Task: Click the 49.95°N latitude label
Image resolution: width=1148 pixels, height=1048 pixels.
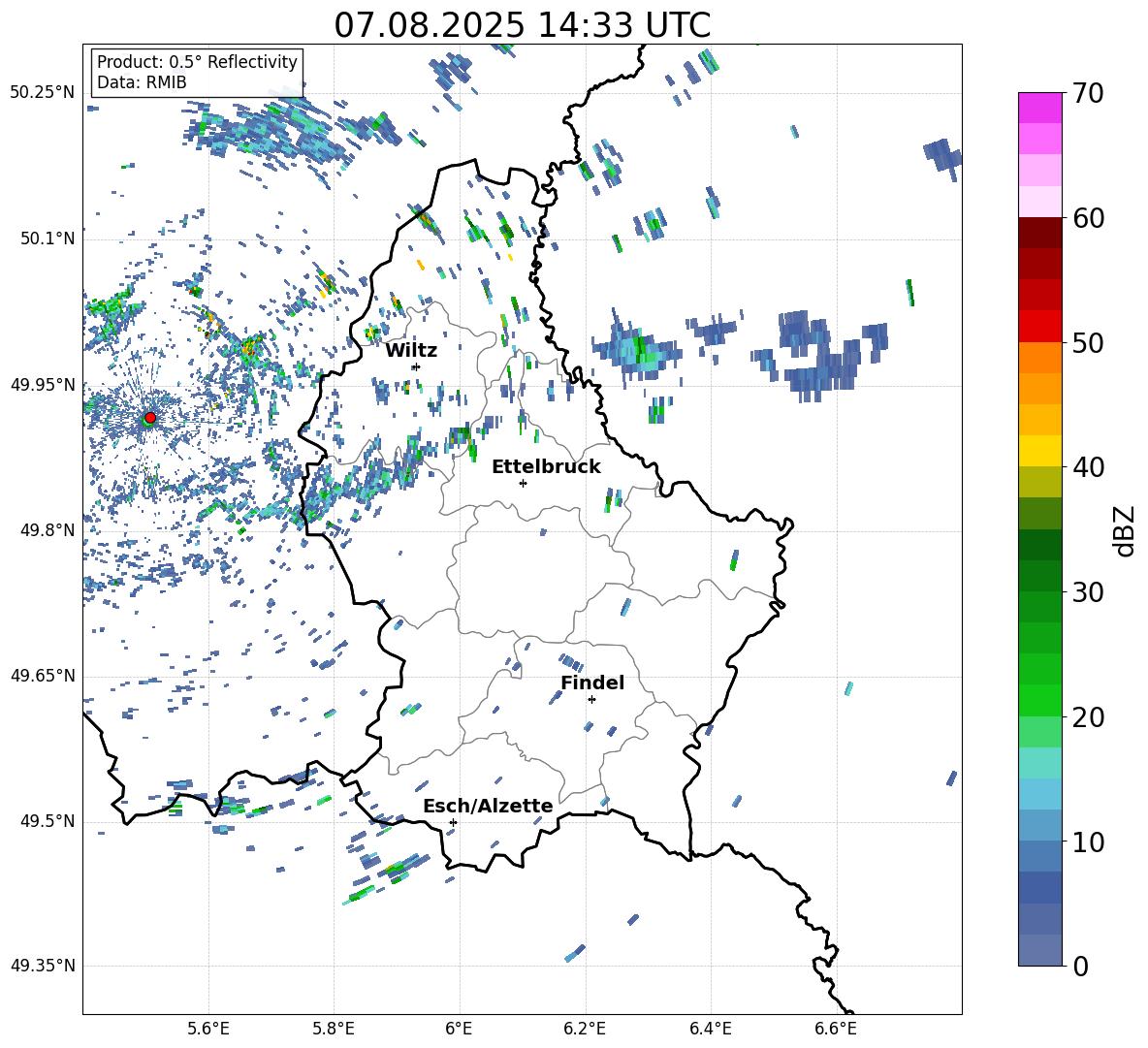Action: tap(42, 385)
